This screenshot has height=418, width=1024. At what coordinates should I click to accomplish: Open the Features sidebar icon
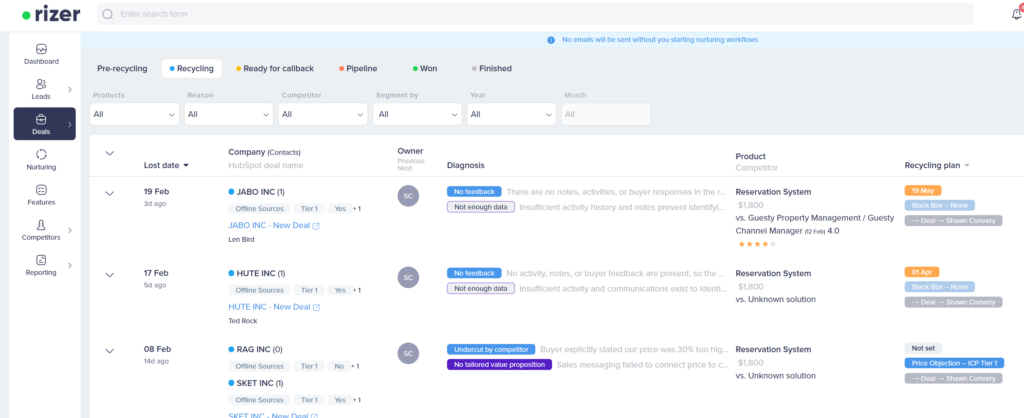click(41, 190)
